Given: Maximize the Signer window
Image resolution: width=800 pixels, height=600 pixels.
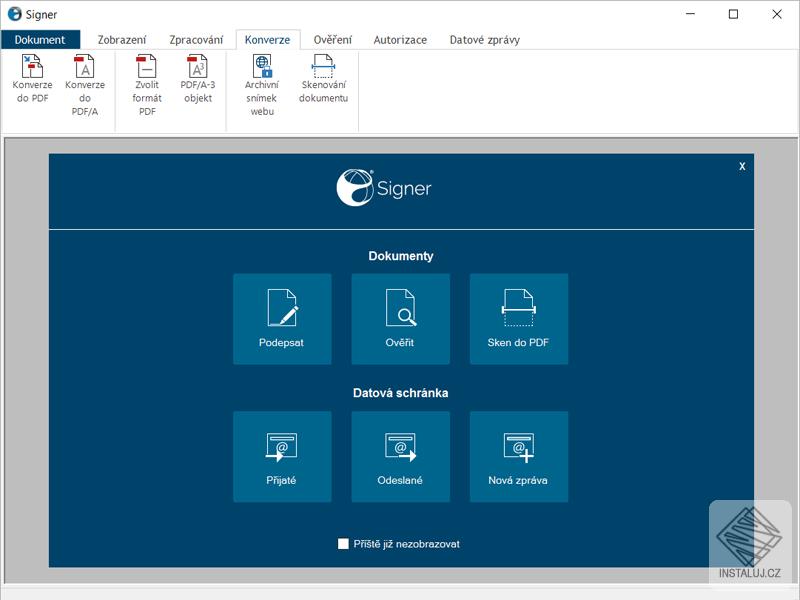Looking at the screenshot, I should pos(733,14).
